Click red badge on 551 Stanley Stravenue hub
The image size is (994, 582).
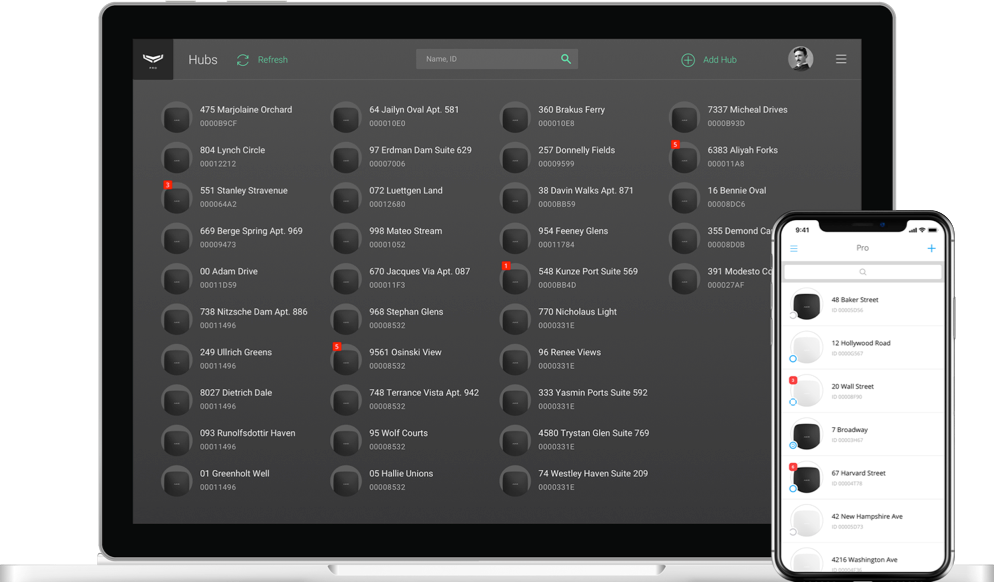click(x=167, y=185)
